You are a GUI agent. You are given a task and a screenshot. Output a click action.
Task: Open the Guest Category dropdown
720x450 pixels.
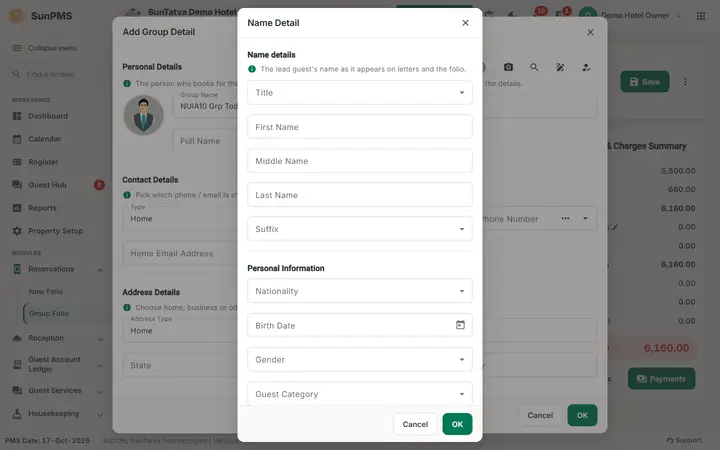(x=360, y=394)
